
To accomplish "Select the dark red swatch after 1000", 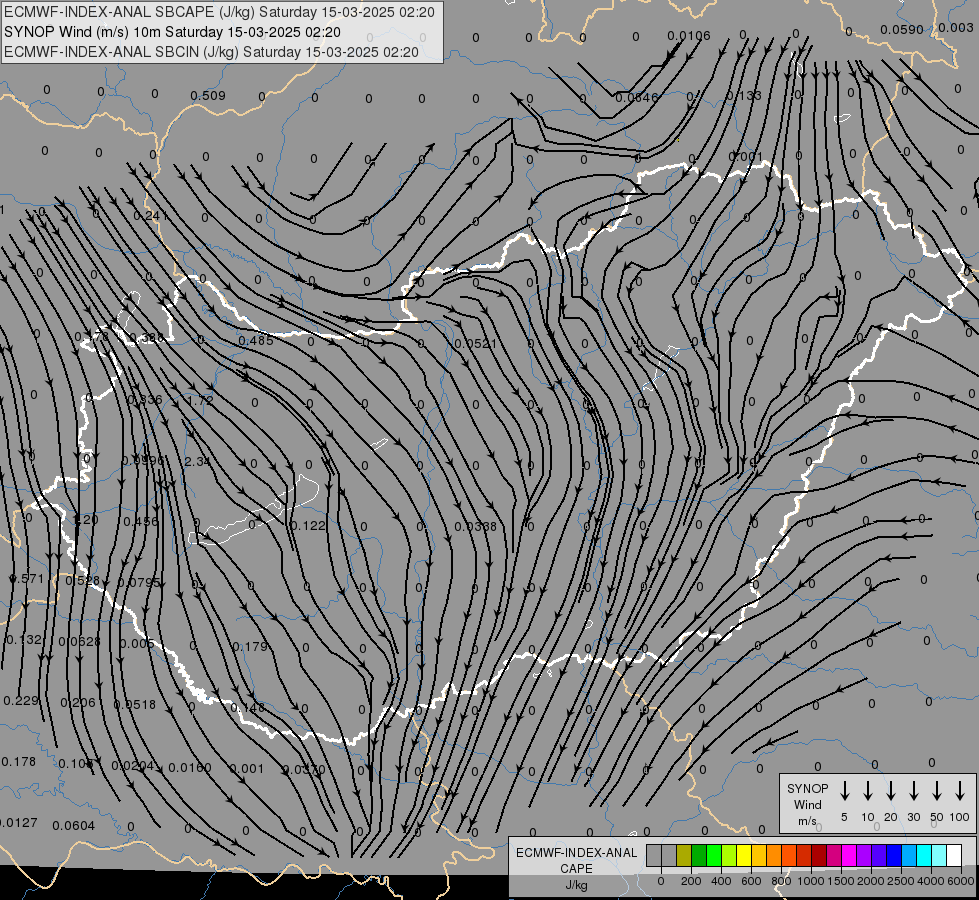I will click(819, 856).
